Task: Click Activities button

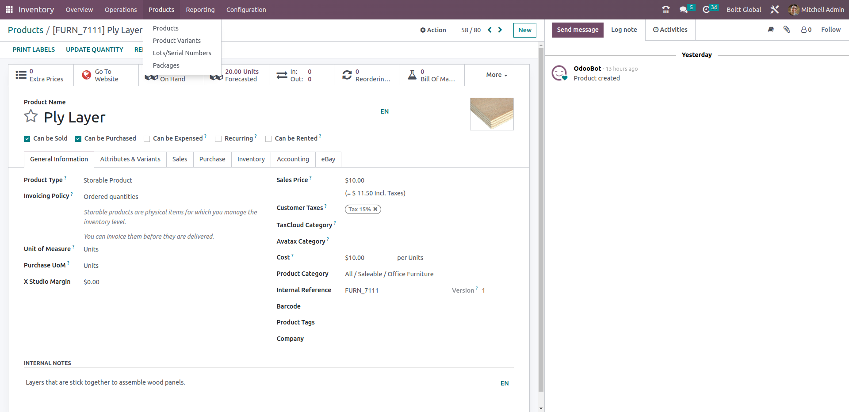Action: (x=670, y=30)
